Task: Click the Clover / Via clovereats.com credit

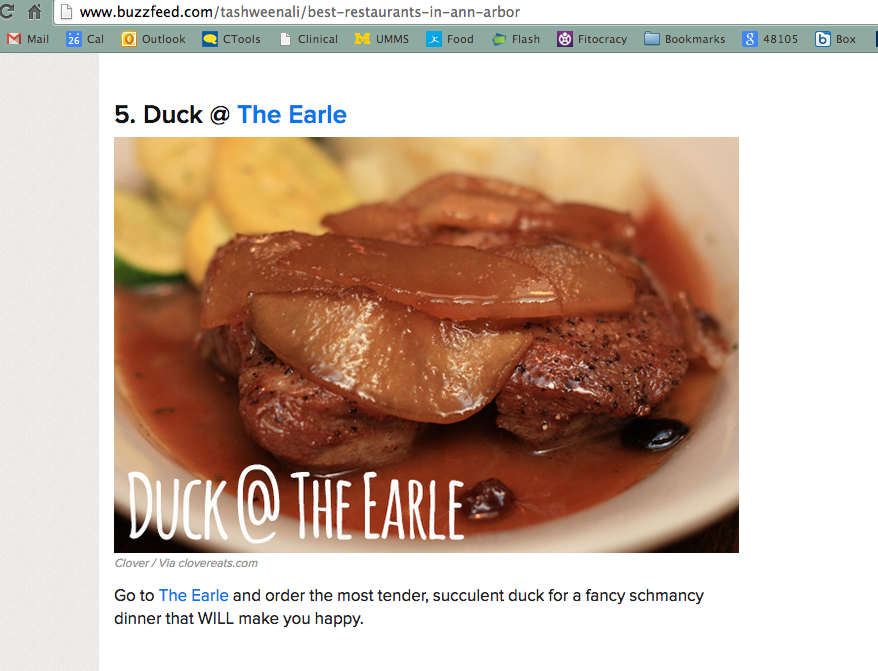Action: 186,563
